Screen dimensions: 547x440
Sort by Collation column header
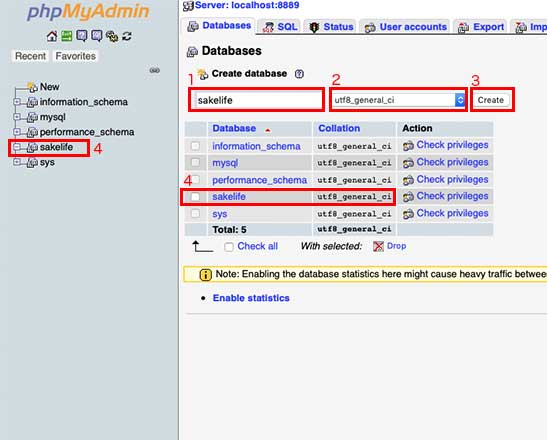339,128
